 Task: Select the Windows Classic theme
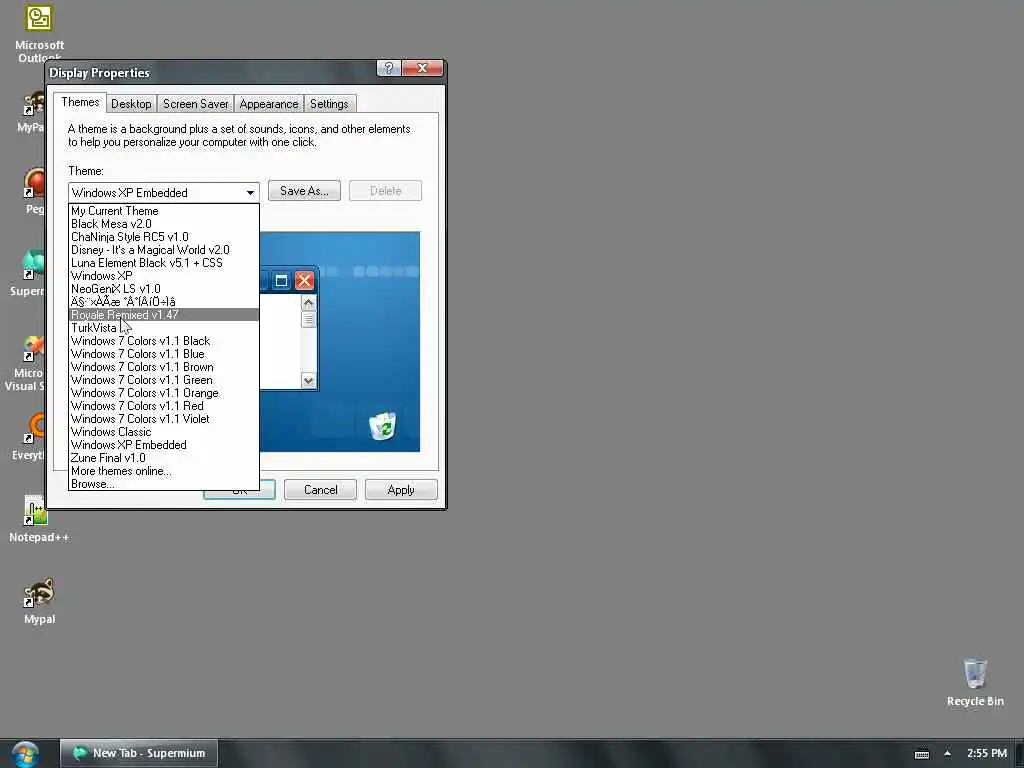(164, 432)
